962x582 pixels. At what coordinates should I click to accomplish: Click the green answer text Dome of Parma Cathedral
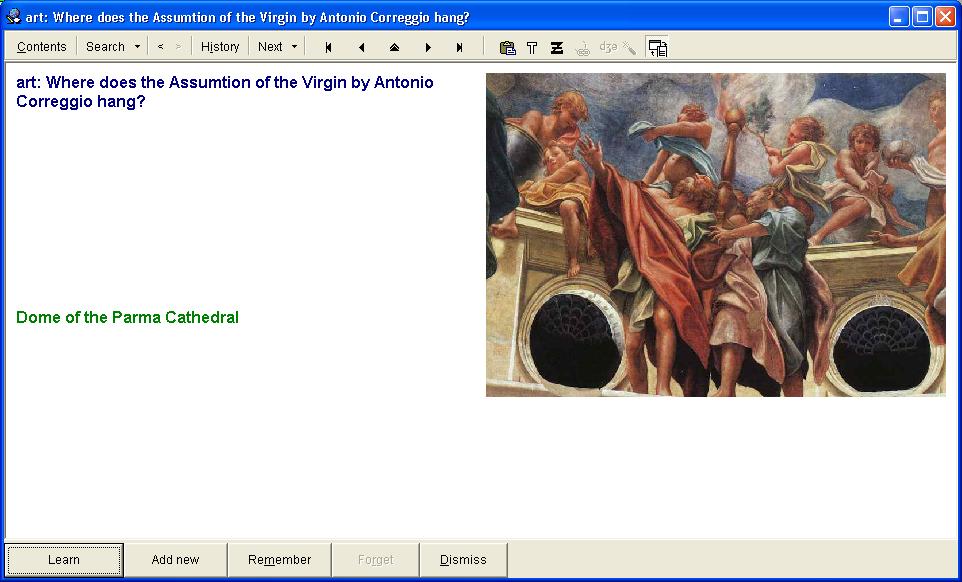tap(128, 318)
